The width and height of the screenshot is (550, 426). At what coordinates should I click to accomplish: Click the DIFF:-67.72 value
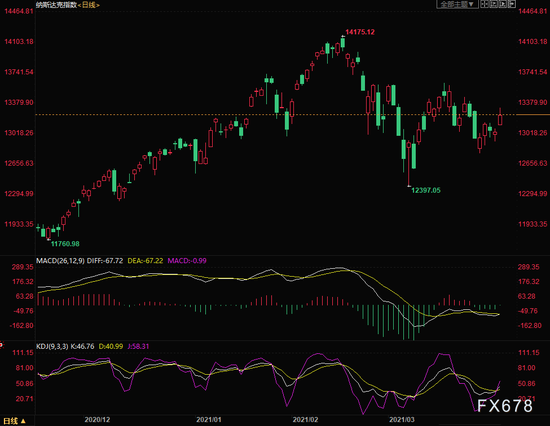(105, 261)
